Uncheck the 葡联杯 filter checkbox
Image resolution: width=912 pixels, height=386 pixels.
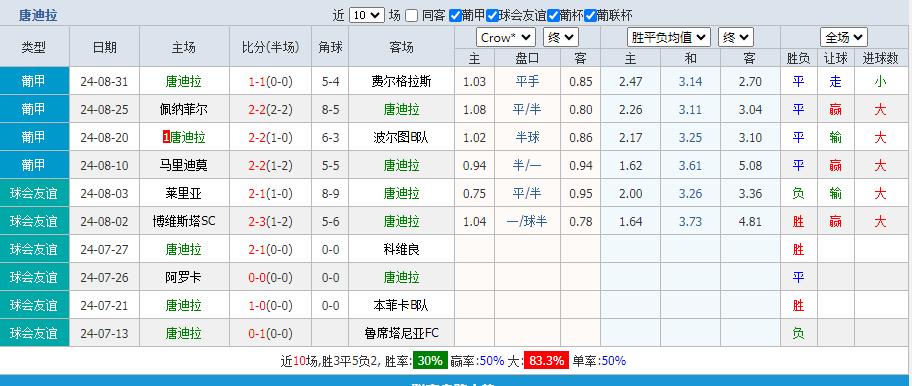(x=590, y=16)
